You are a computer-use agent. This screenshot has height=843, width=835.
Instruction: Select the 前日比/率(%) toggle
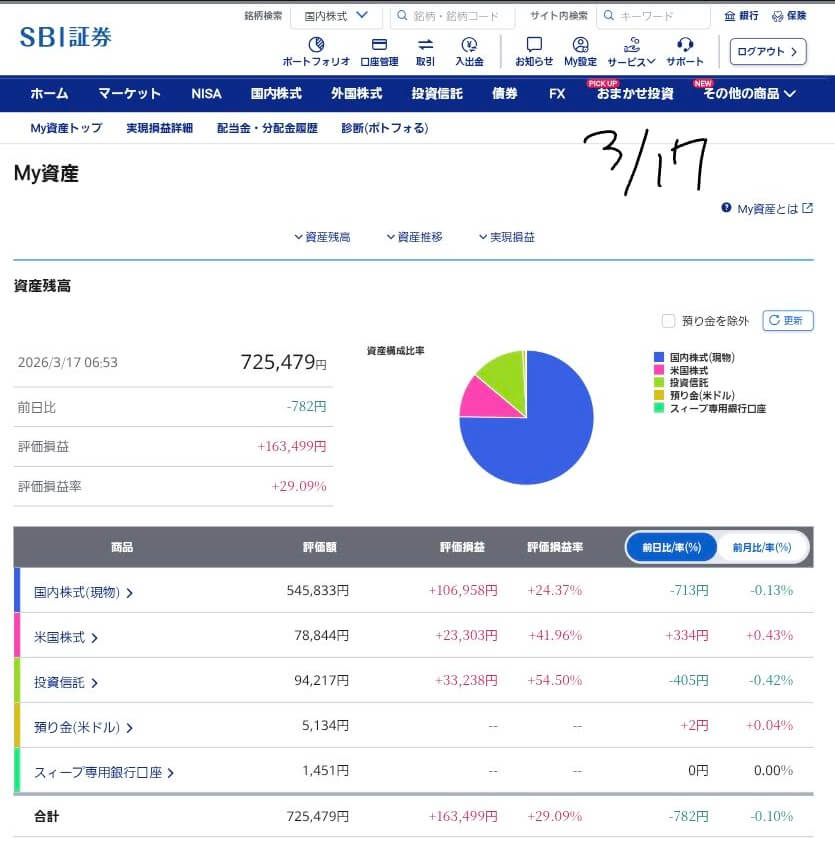[x=671, y=548]
